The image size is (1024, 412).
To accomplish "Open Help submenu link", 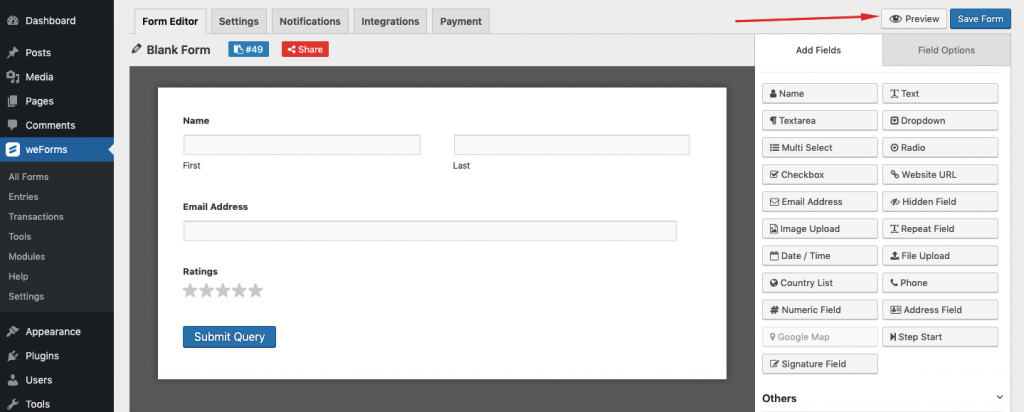I will pyautogui.click(x=18, y=276).
